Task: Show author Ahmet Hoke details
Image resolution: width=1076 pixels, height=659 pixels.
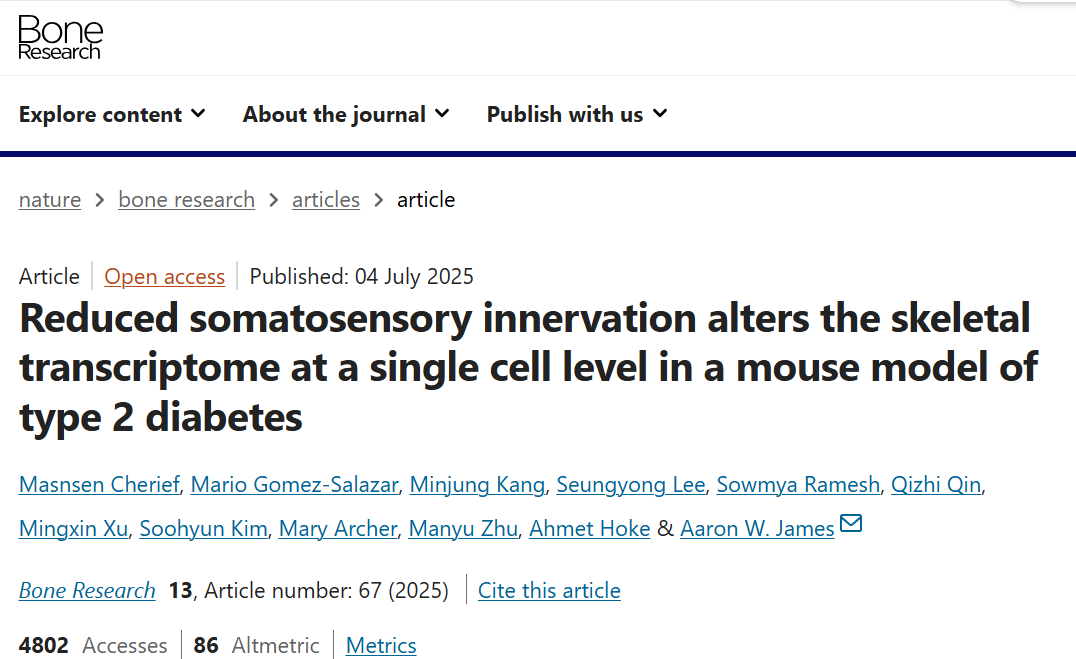Action: click(590, 529)
